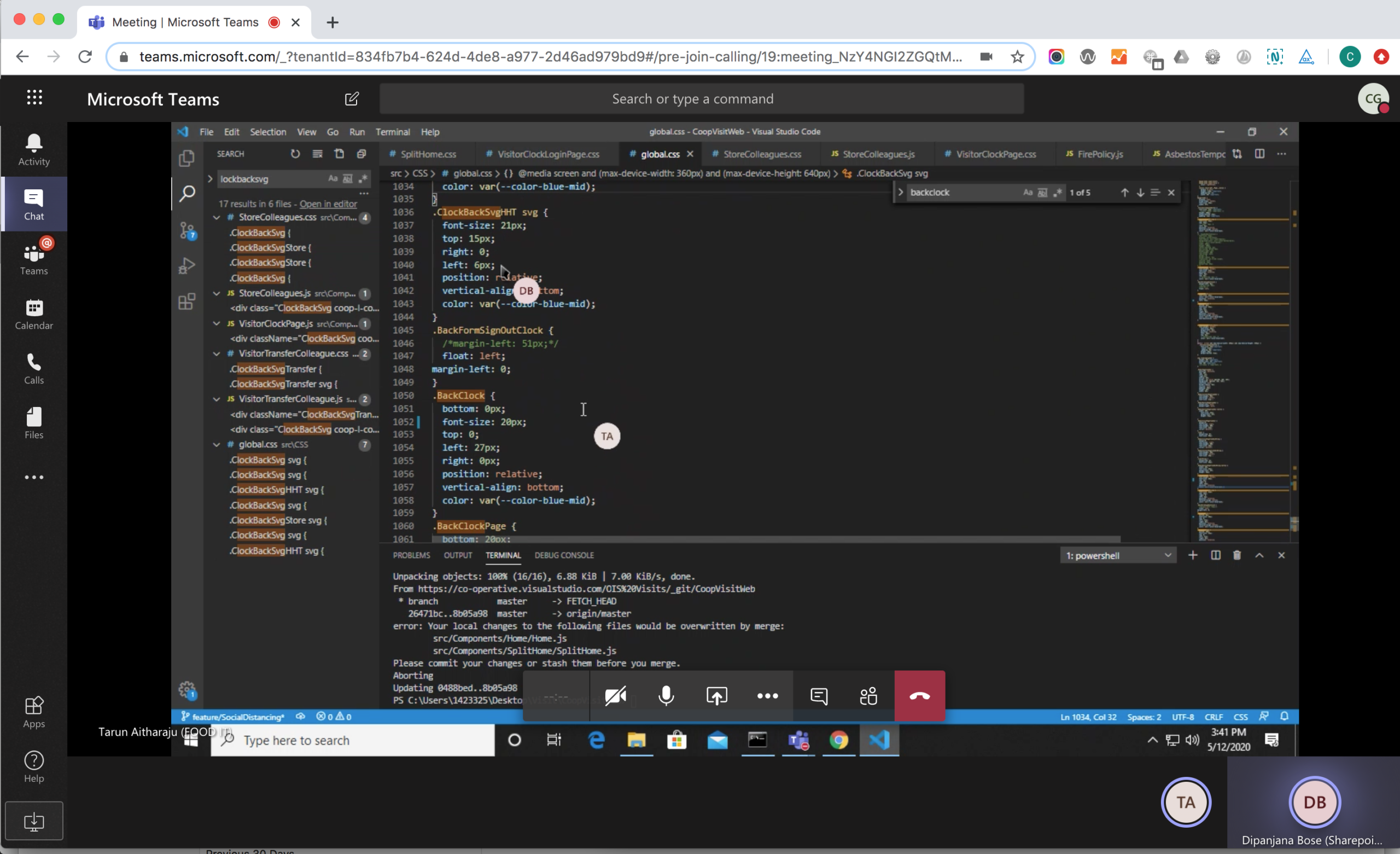Open more meeting actions menu
This screenshot has height=854, width=1400.
point(767,696)
